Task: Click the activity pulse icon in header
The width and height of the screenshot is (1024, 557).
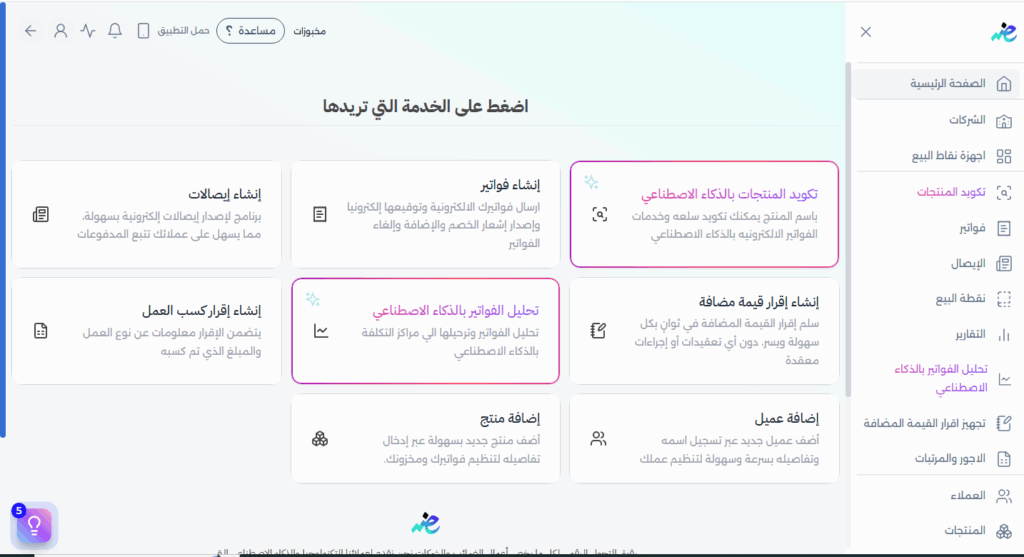Action: 88,31
